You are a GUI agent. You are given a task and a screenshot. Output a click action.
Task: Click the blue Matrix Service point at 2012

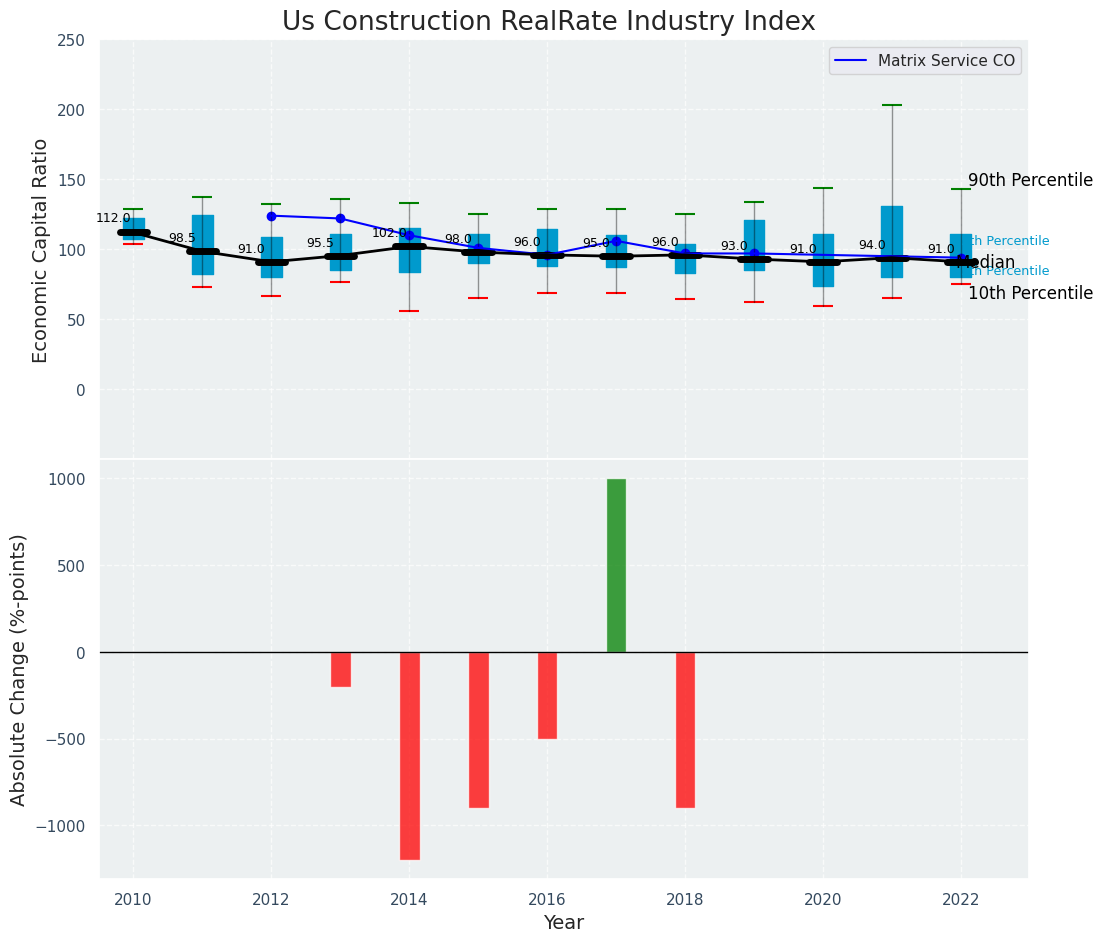(271, 216)
